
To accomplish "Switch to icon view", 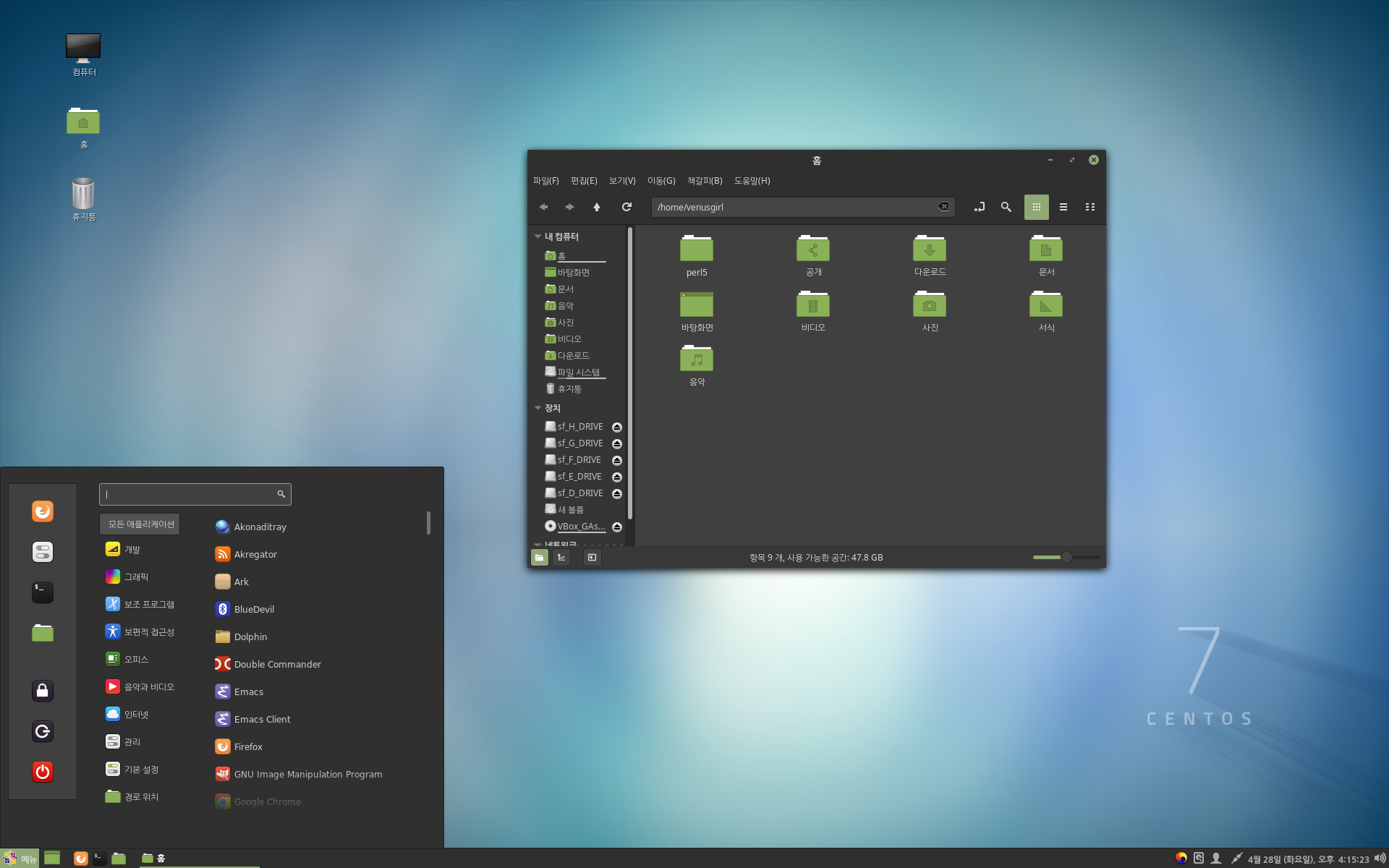I will [x=1036, y=207].
